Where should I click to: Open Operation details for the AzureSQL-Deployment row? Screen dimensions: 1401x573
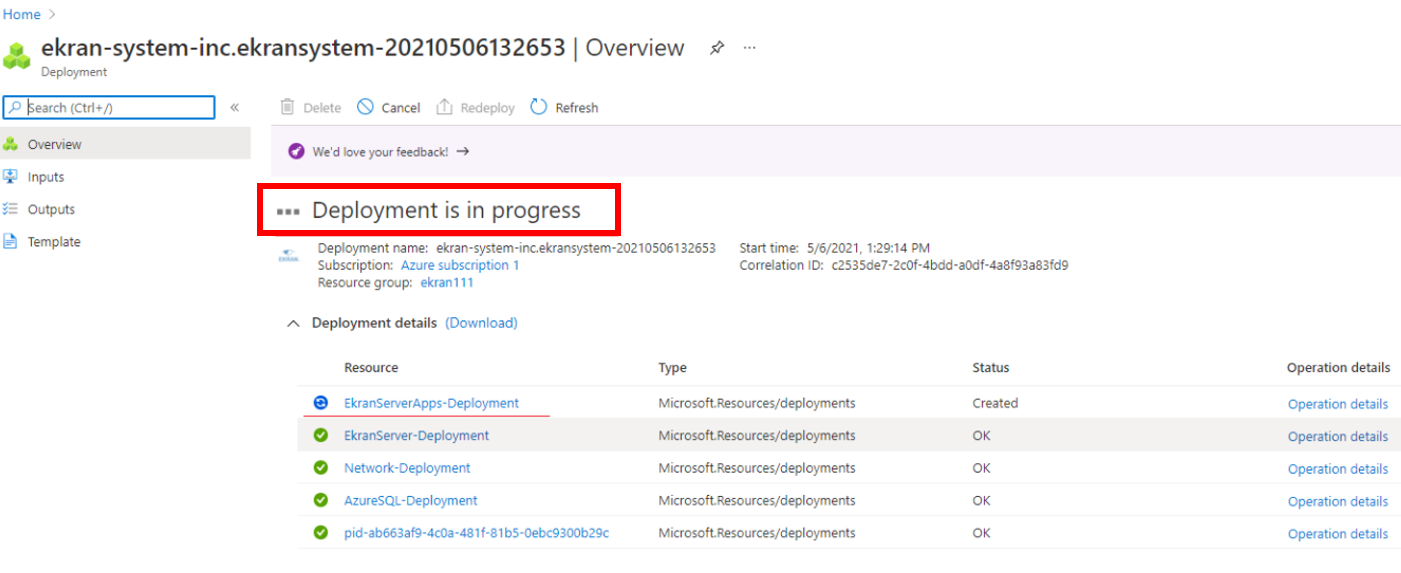coord(1337,501)
